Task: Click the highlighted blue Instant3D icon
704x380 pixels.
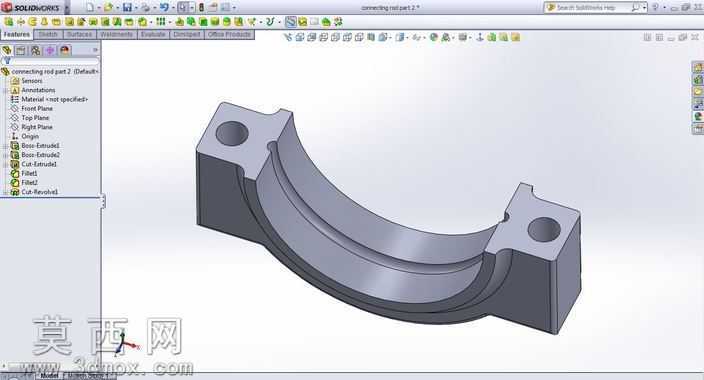Action: [x=291, y=21]
